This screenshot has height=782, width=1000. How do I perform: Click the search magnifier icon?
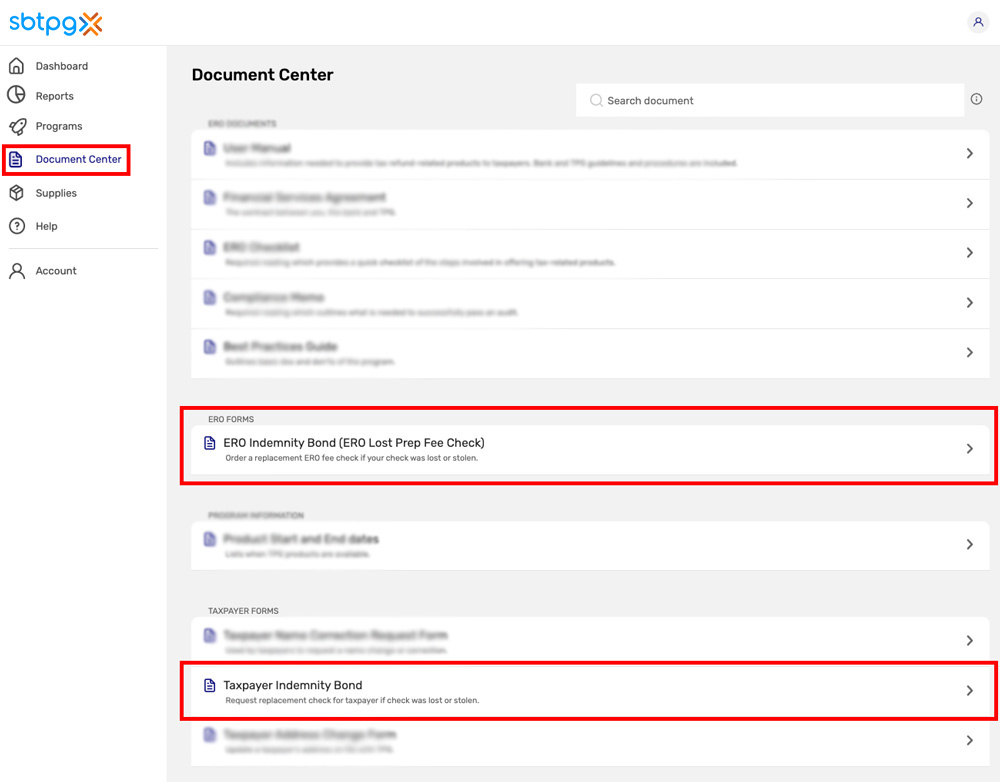coord(596,101)
